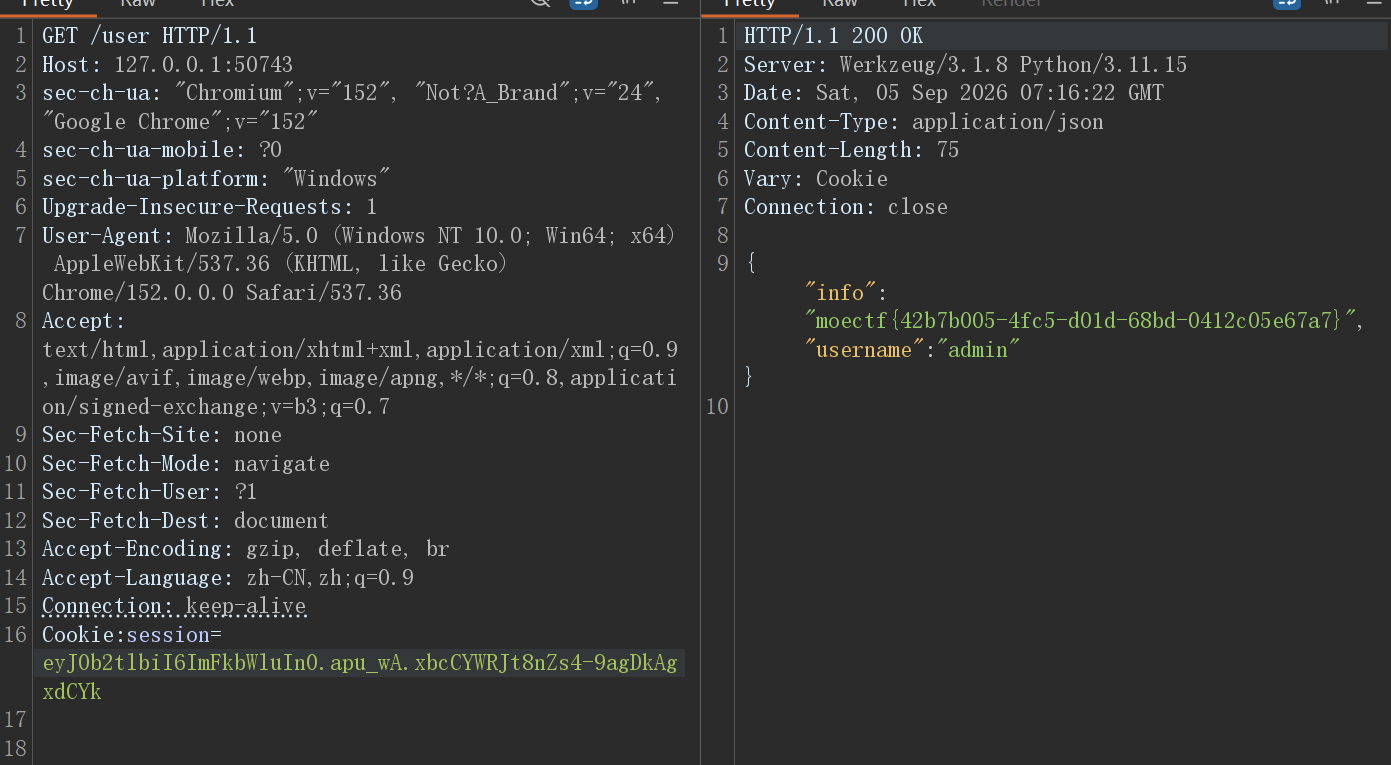The width and height of the screenshot is (1391, 765).
Task: Select the Sec-Fetch-Dest: document header
Action: click(185, 521)
